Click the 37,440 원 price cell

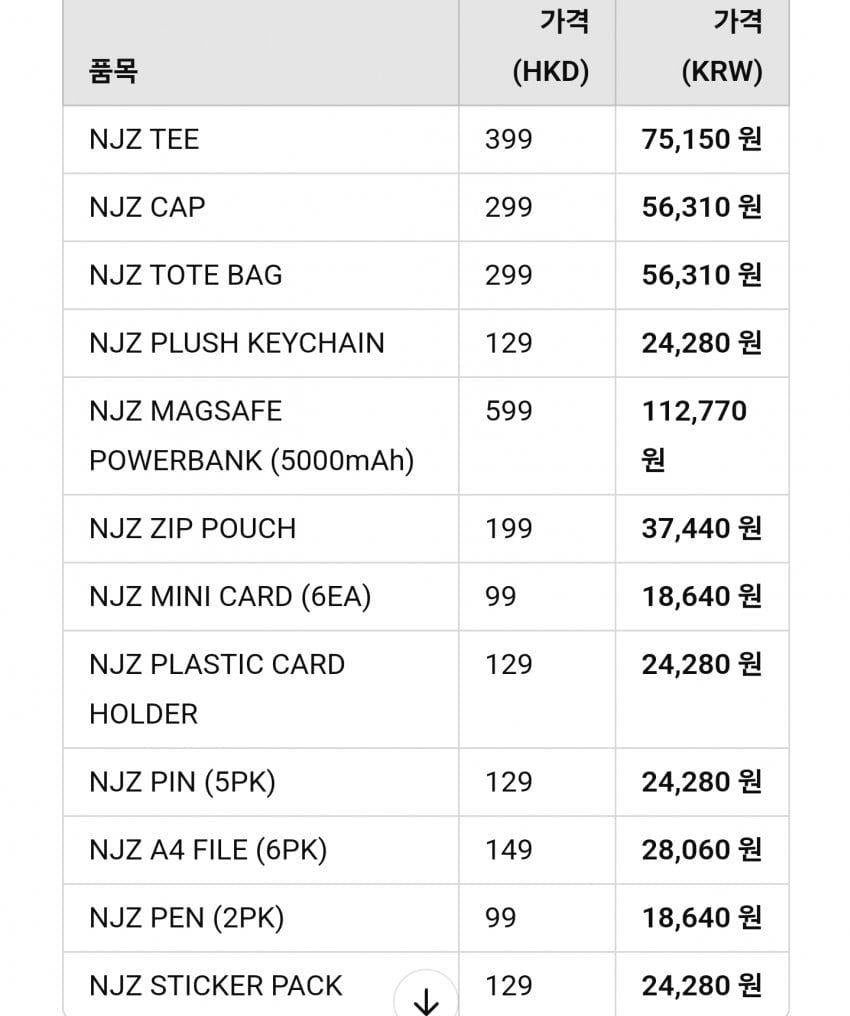(x=701, y=528)
